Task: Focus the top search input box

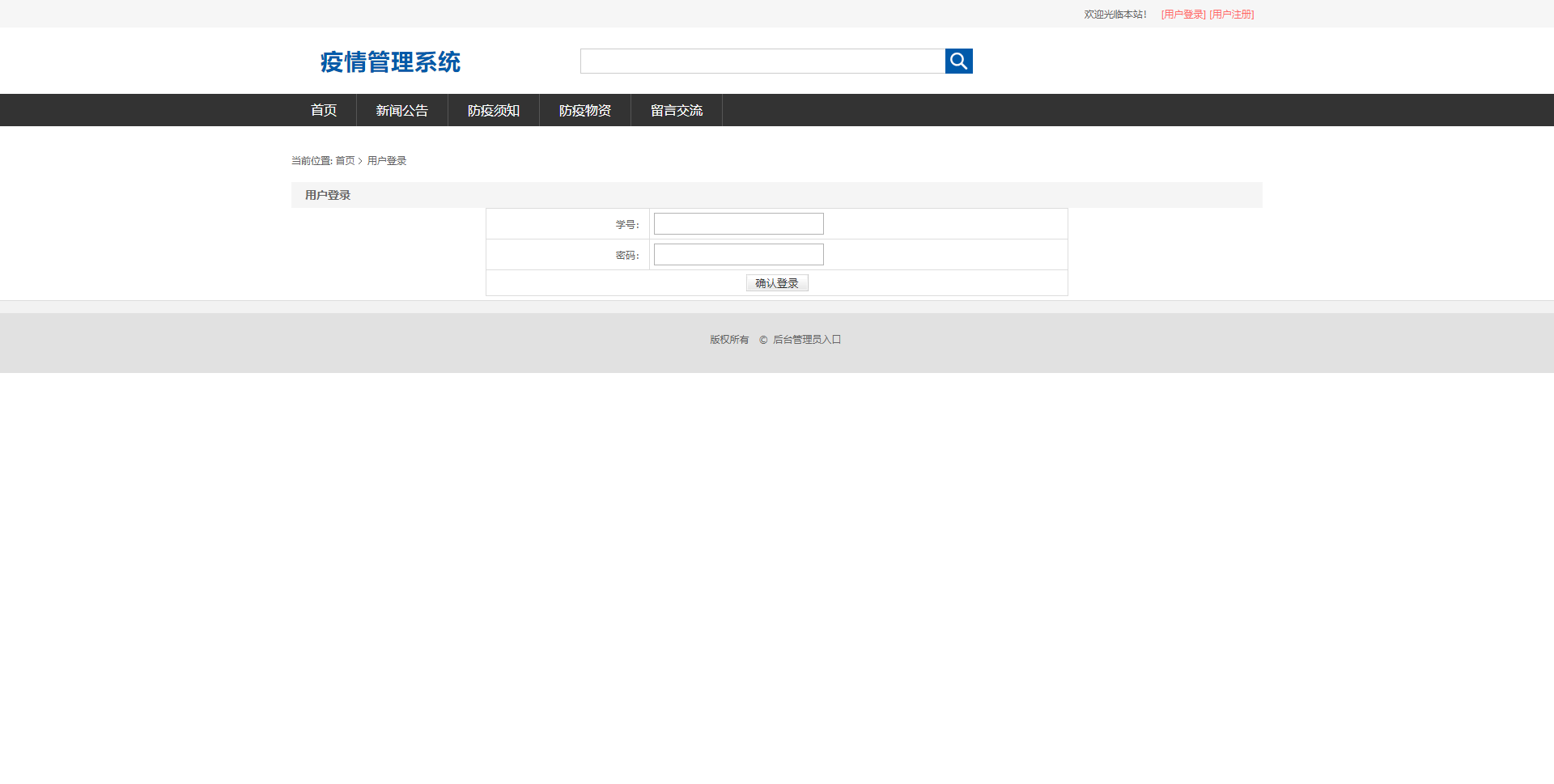Action: pos(762,61)
